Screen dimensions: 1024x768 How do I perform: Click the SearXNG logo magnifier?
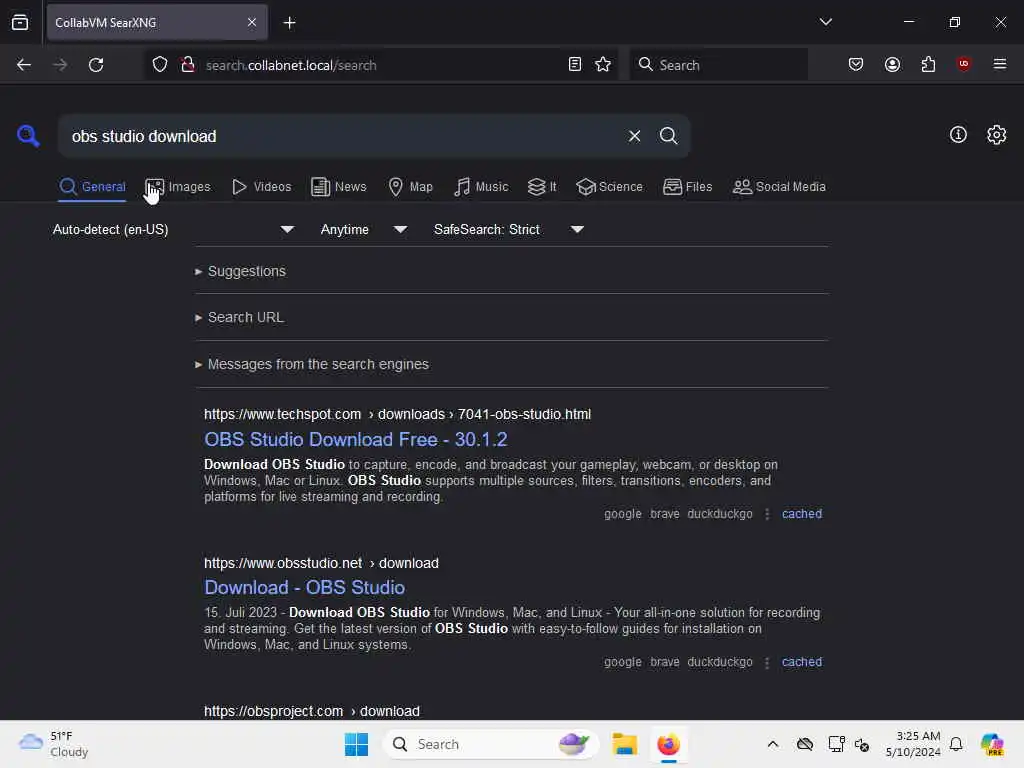pyautogui.click(x=28, y=136)
